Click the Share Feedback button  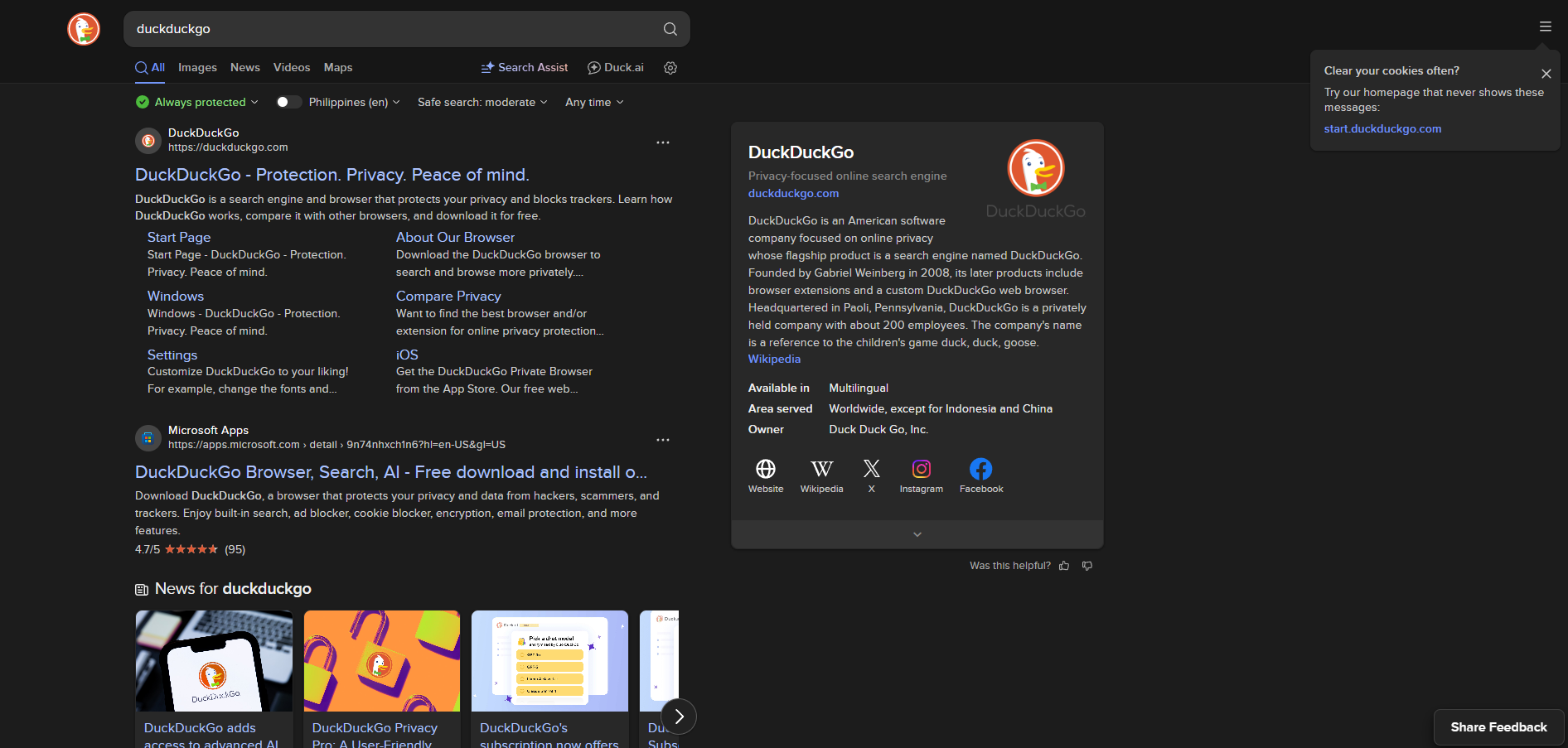pyautogui.click(x=1498, y=727)
